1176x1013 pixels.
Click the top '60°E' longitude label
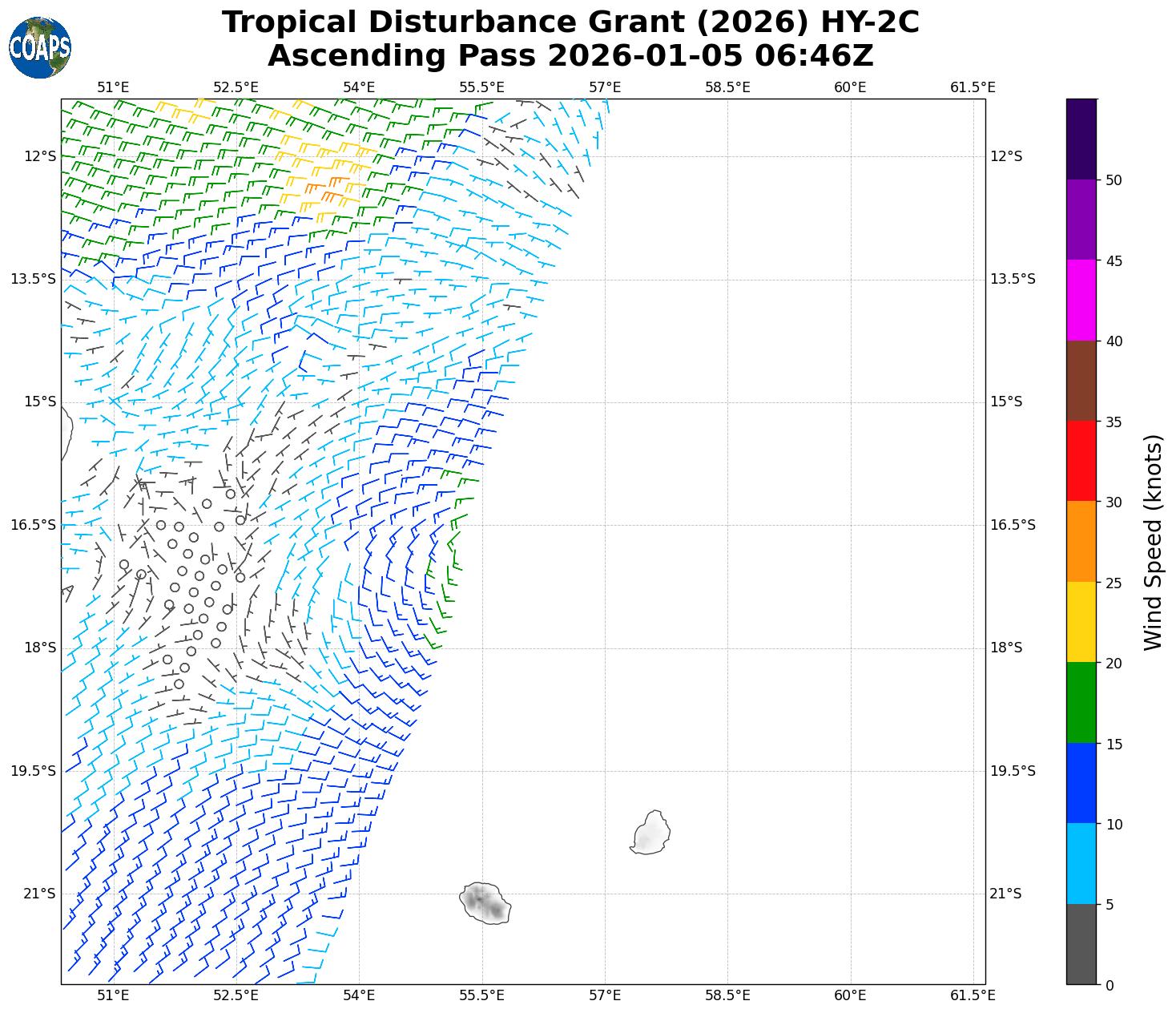[x=850, y=87]
